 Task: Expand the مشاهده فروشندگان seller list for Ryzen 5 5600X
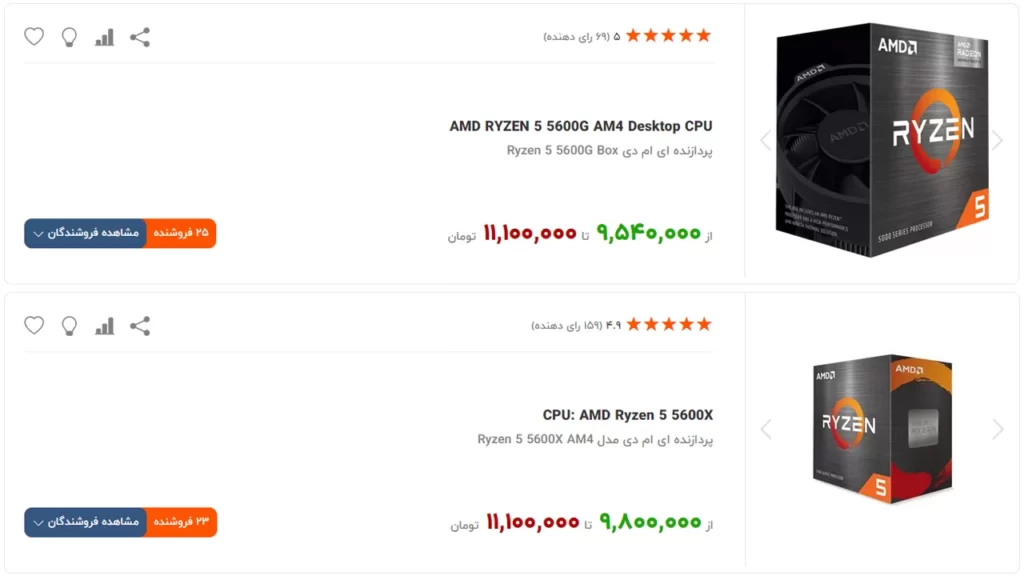point(84,522)
